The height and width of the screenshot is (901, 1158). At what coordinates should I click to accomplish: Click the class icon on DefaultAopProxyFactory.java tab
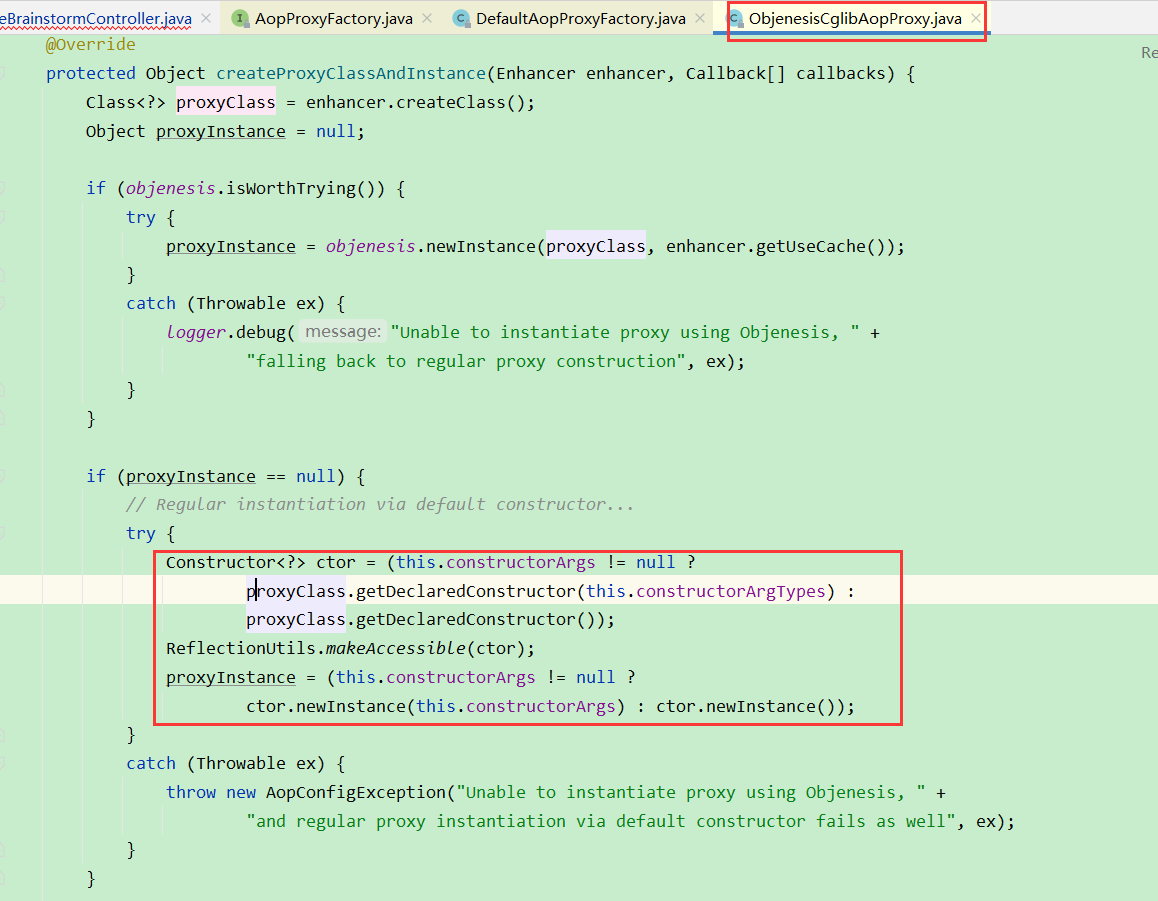(462, 18)
